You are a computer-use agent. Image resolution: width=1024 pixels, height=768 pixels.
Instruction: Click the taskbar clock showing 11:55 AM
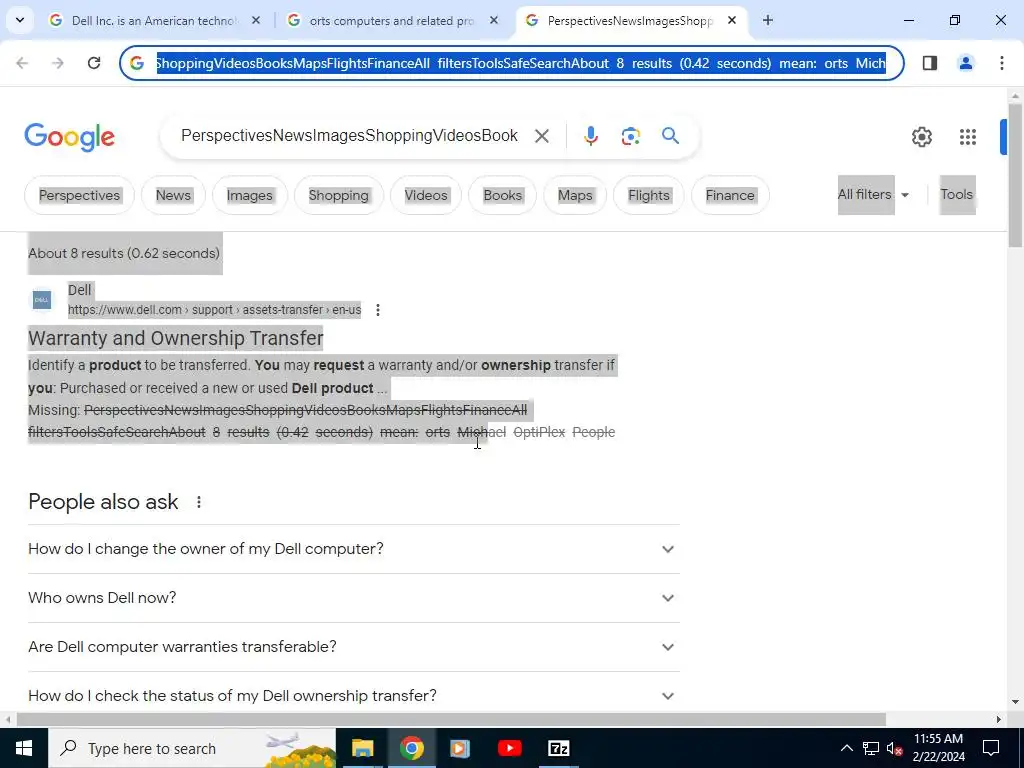(x=938, y=748)
